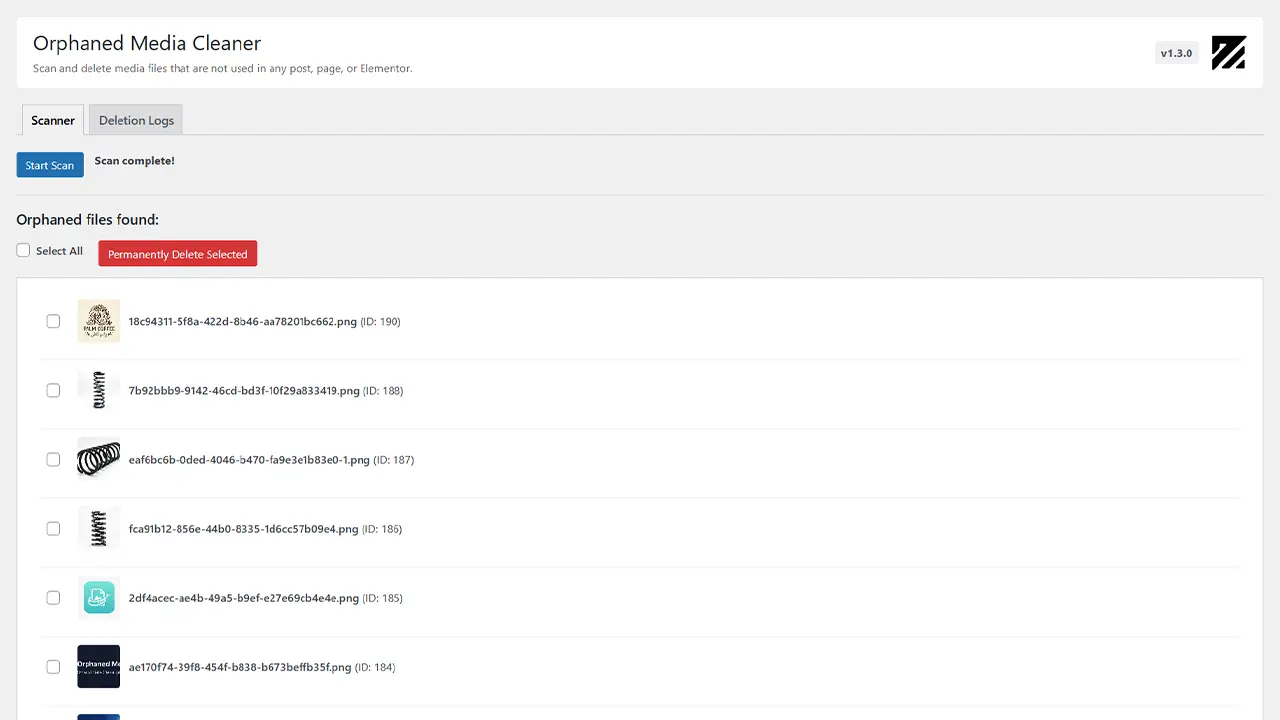
Task: Click the Palm Coffee logo thumbnail
Action: (99, 321)
